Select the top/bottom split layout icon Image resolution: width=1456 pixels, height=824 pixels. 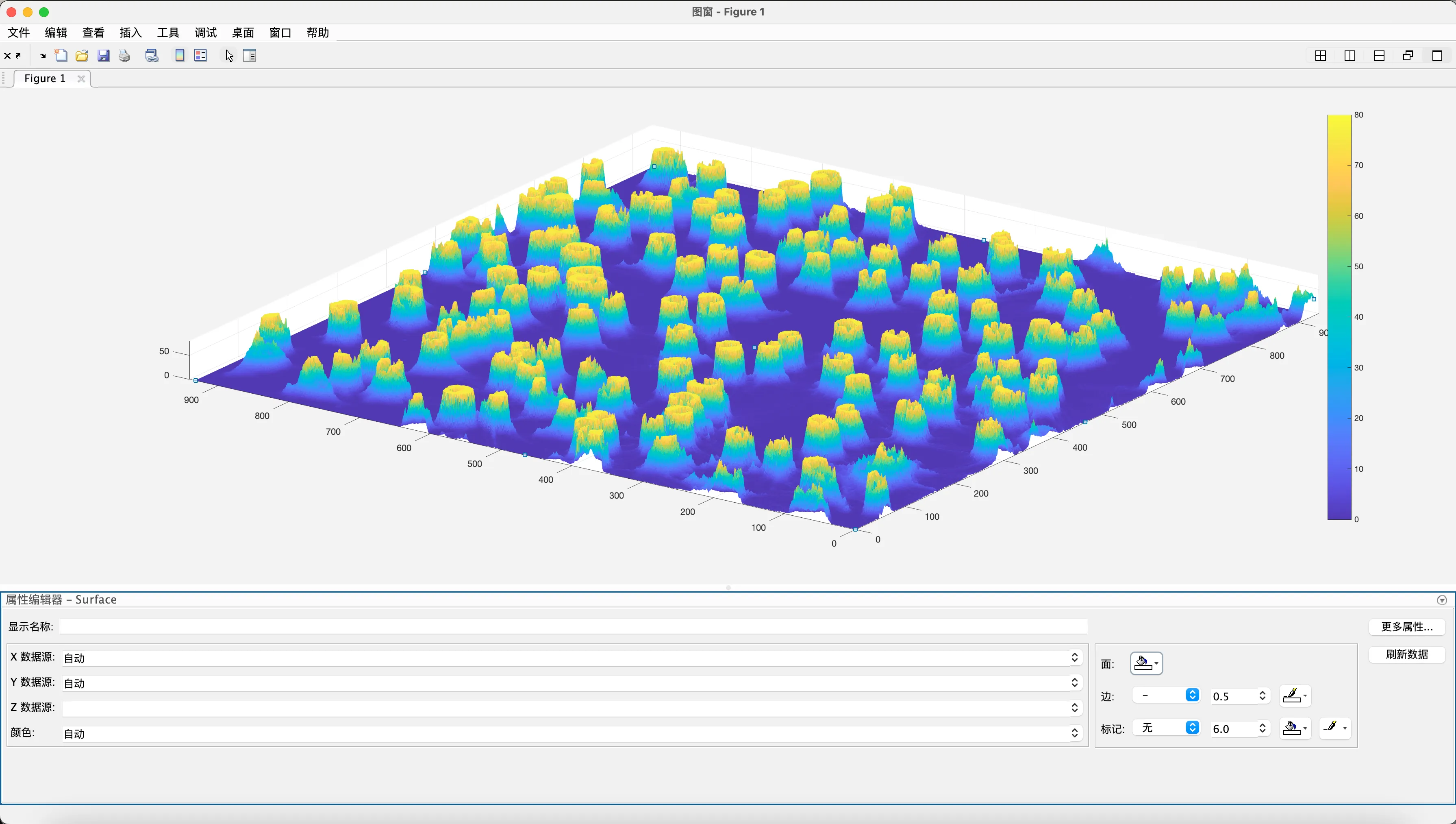click(1379, 55)
